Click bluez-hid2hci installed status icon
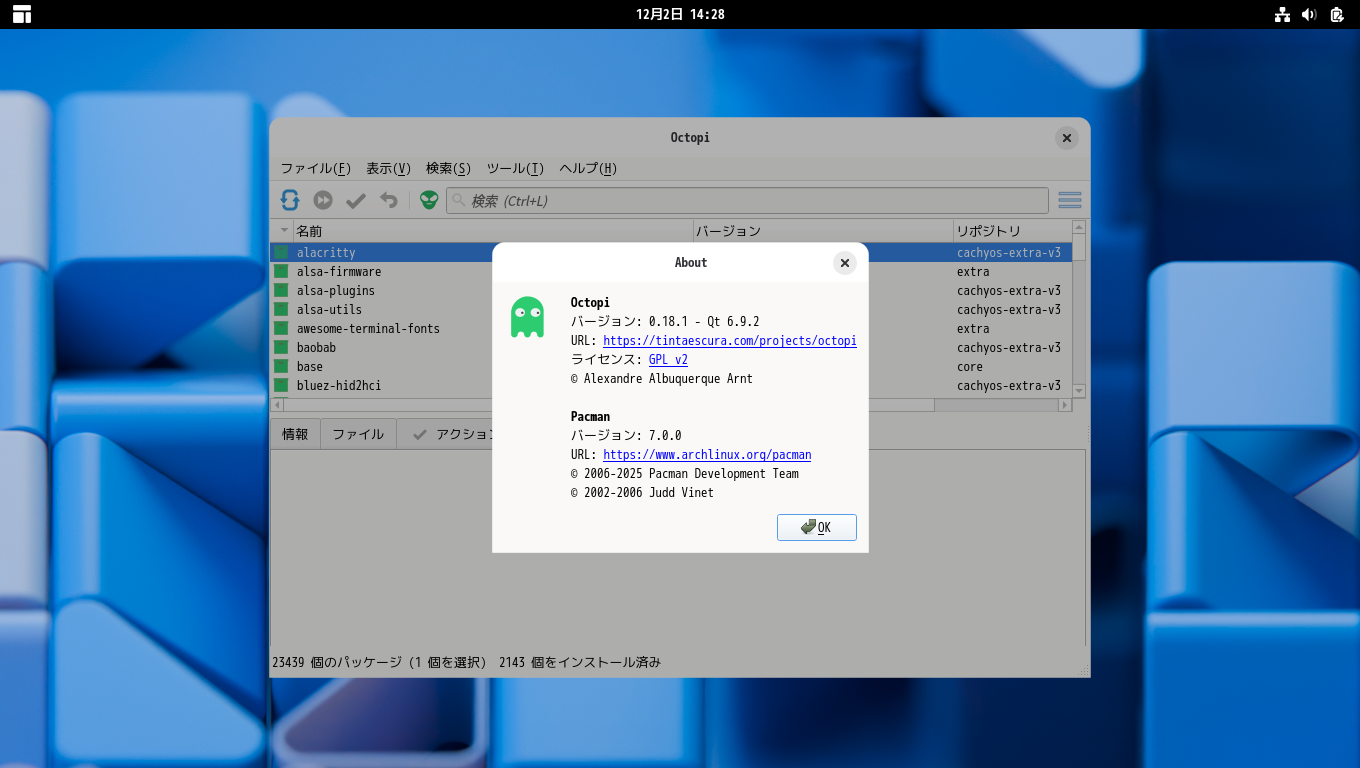This screenshot has width=1360, height=768. click(281, 386)
